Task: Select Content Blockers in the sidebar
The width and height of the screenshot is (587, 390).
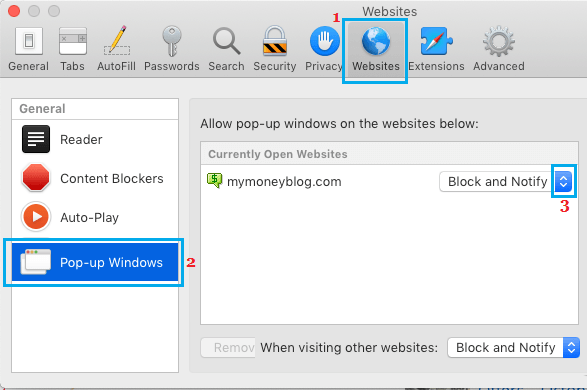Action: (x=95, y=179)
